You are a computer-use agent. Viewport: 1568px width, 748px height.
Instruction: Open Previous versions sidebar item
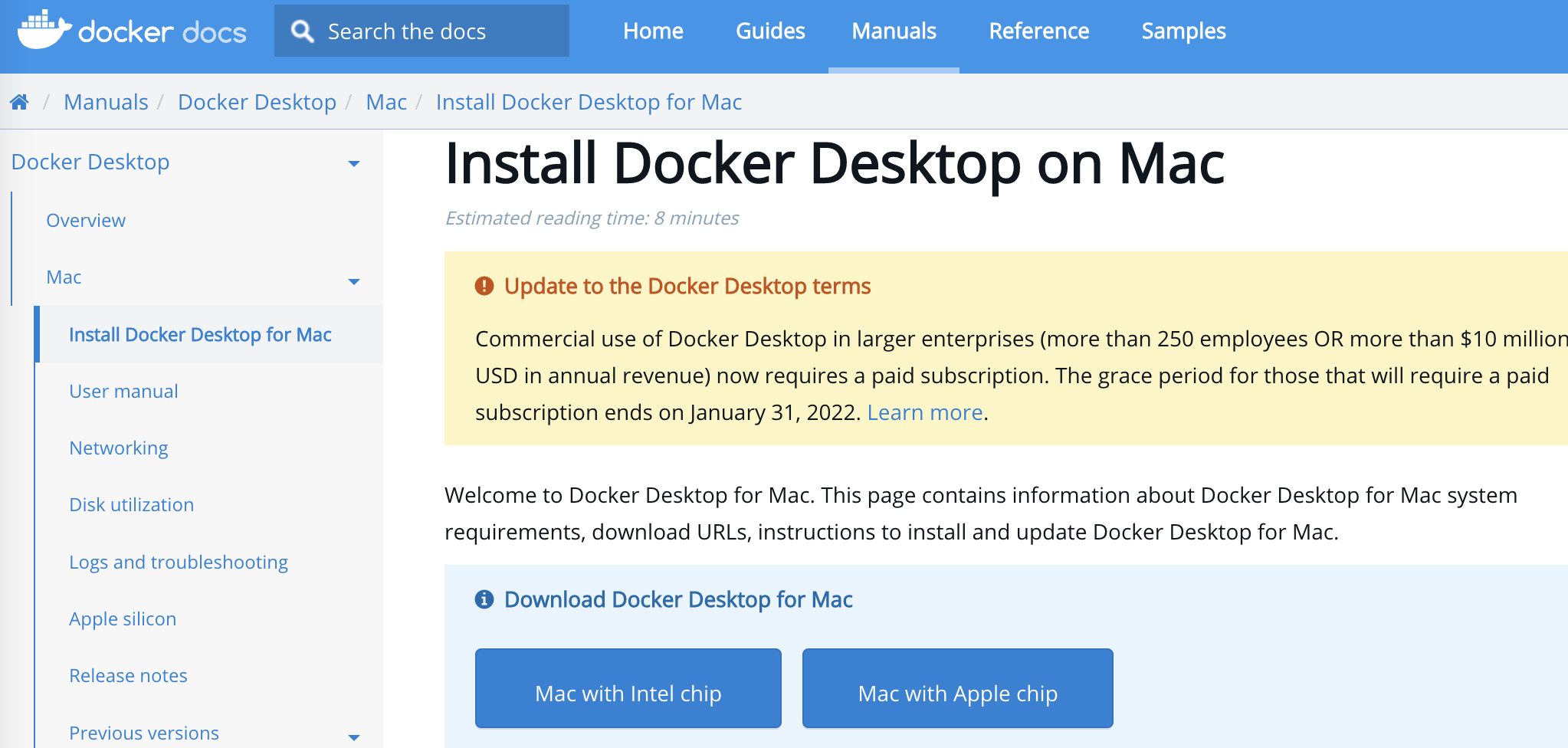(x=144, y=733)
